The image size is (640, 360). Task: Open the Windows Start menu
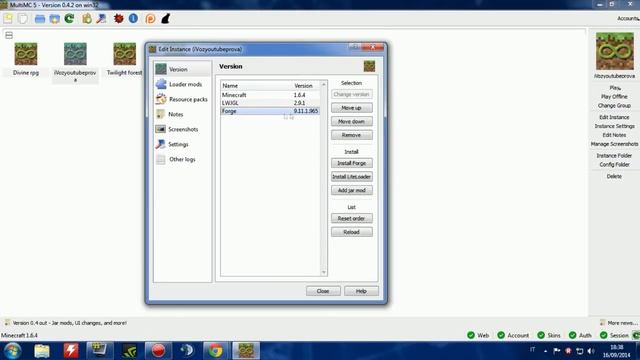click(13, 351)
